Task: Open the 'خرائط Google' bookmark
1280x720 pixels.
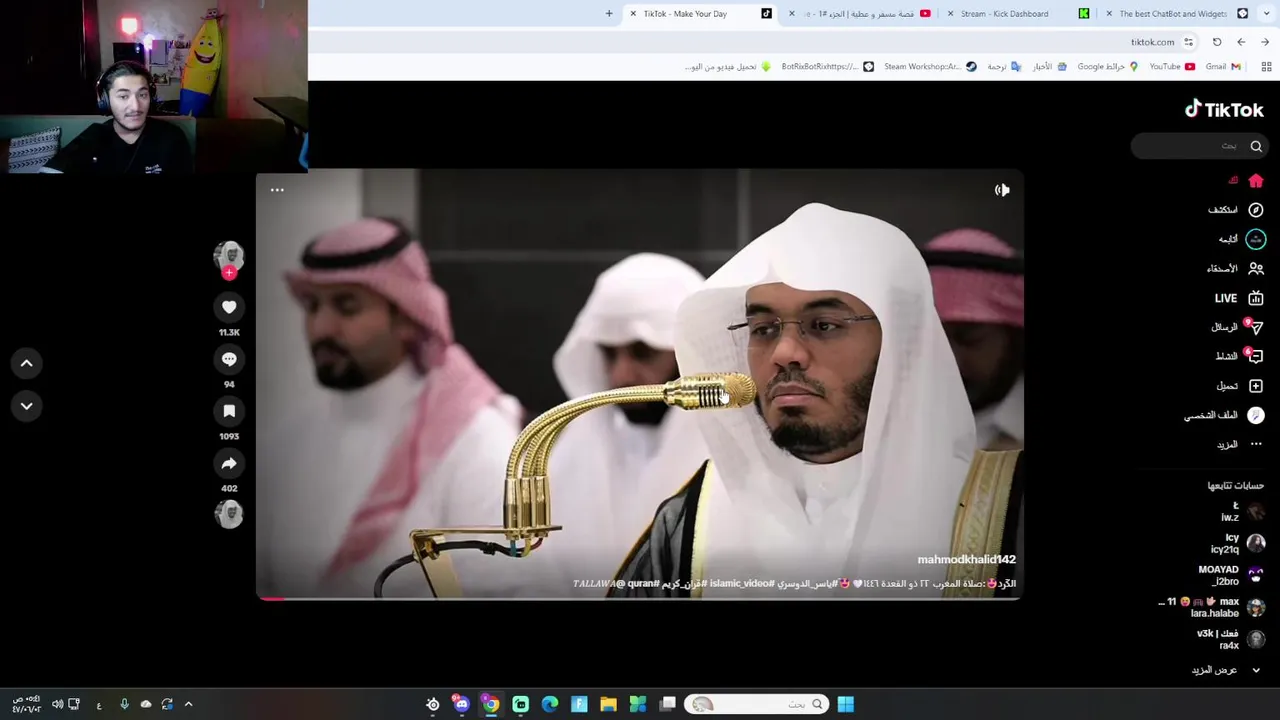Action: coord(1107,66)
